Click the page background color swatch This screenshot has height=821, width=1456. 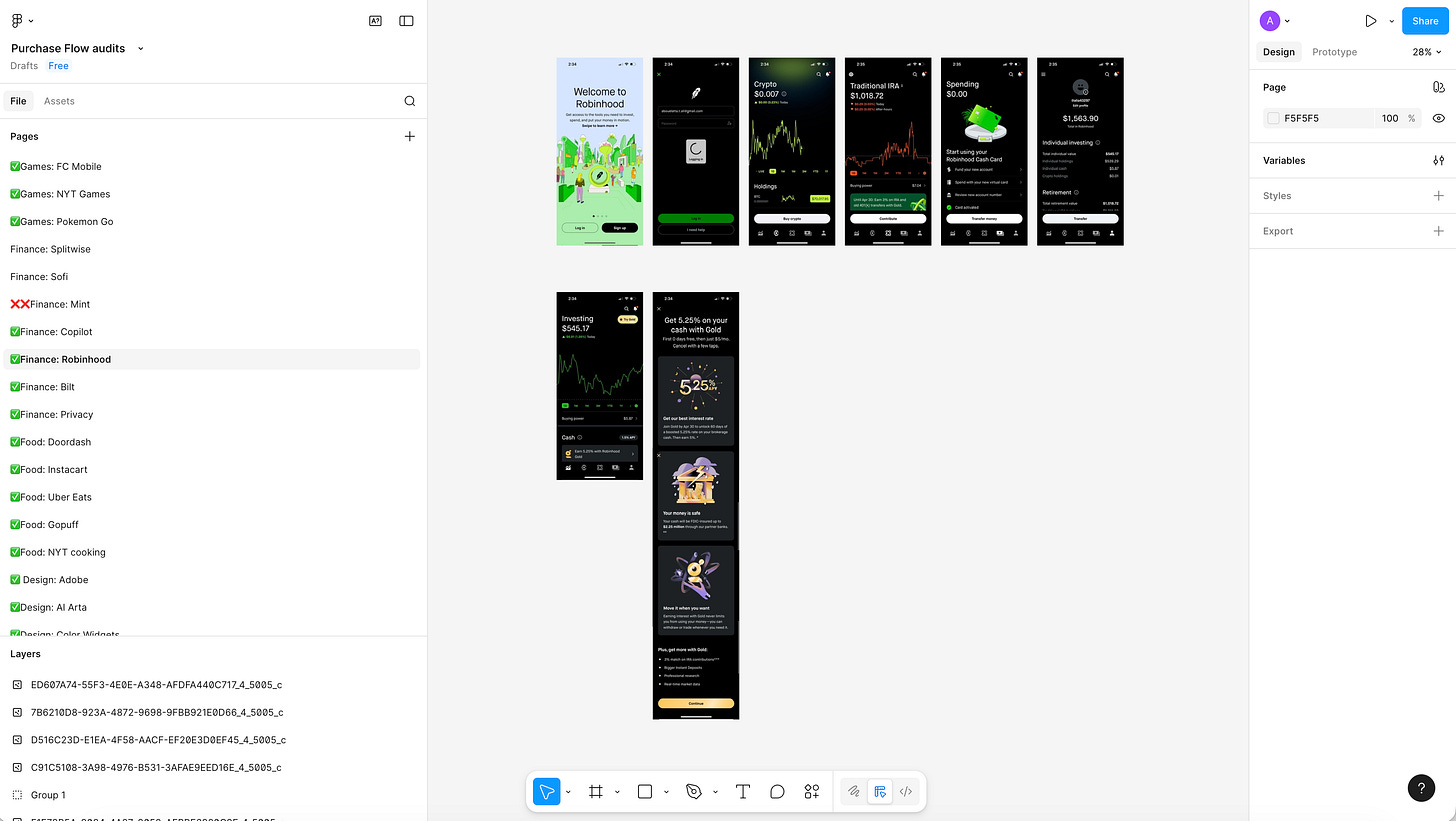click(x=1273, y=118)
